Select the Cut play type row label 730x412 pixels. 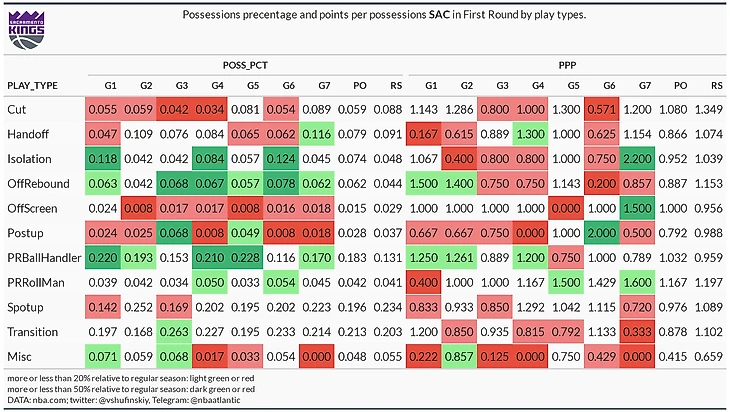(x=17, y=110)
